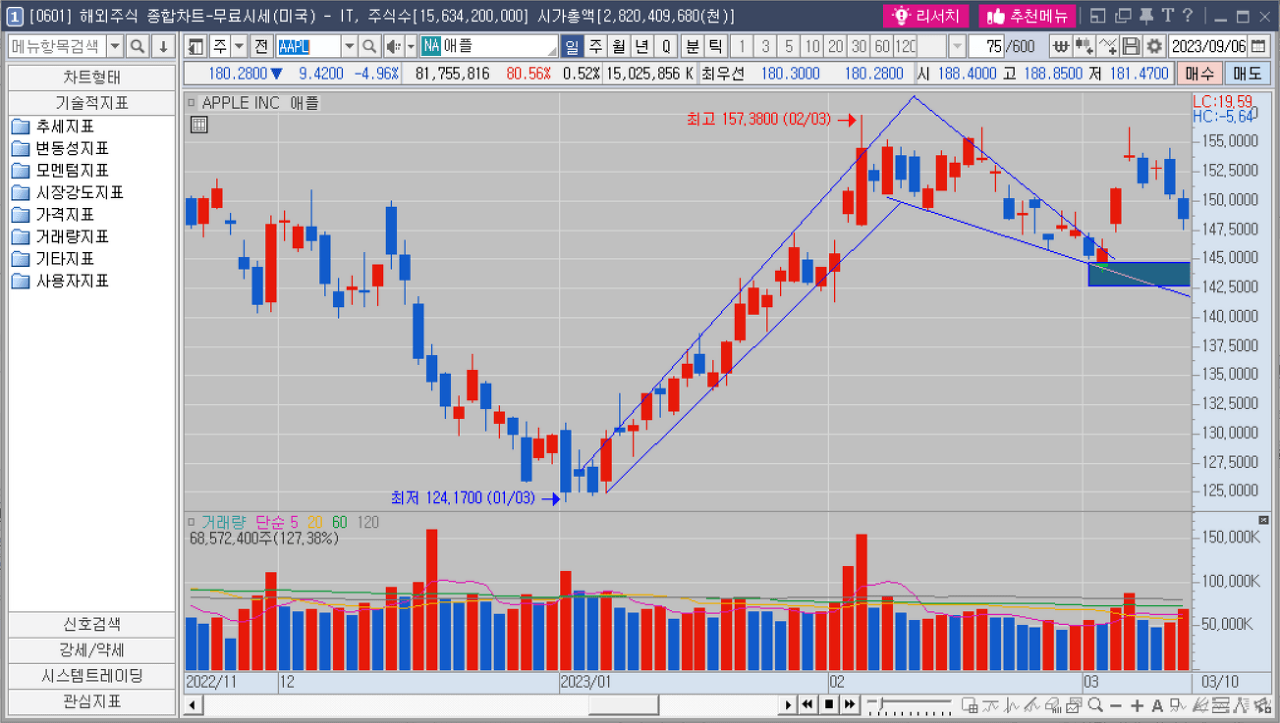This screenshot has height=723, width=1280.
Task: Click the replay fast-forward button
Action: (849, 705)
